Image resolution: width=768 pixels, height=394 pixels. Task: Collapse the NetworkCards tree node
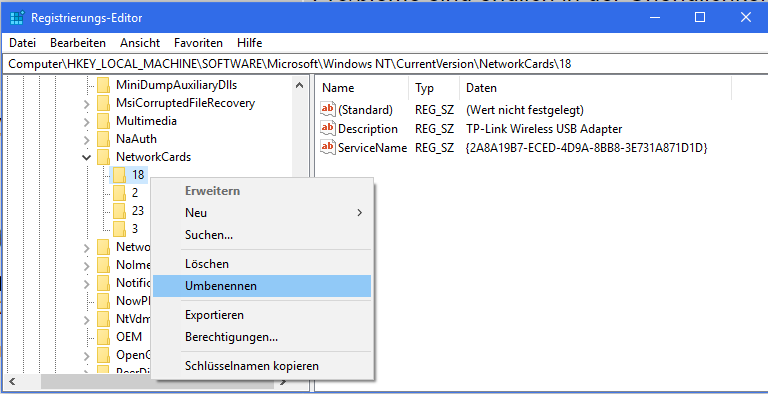pyautogui.click(x=87, y=157)
